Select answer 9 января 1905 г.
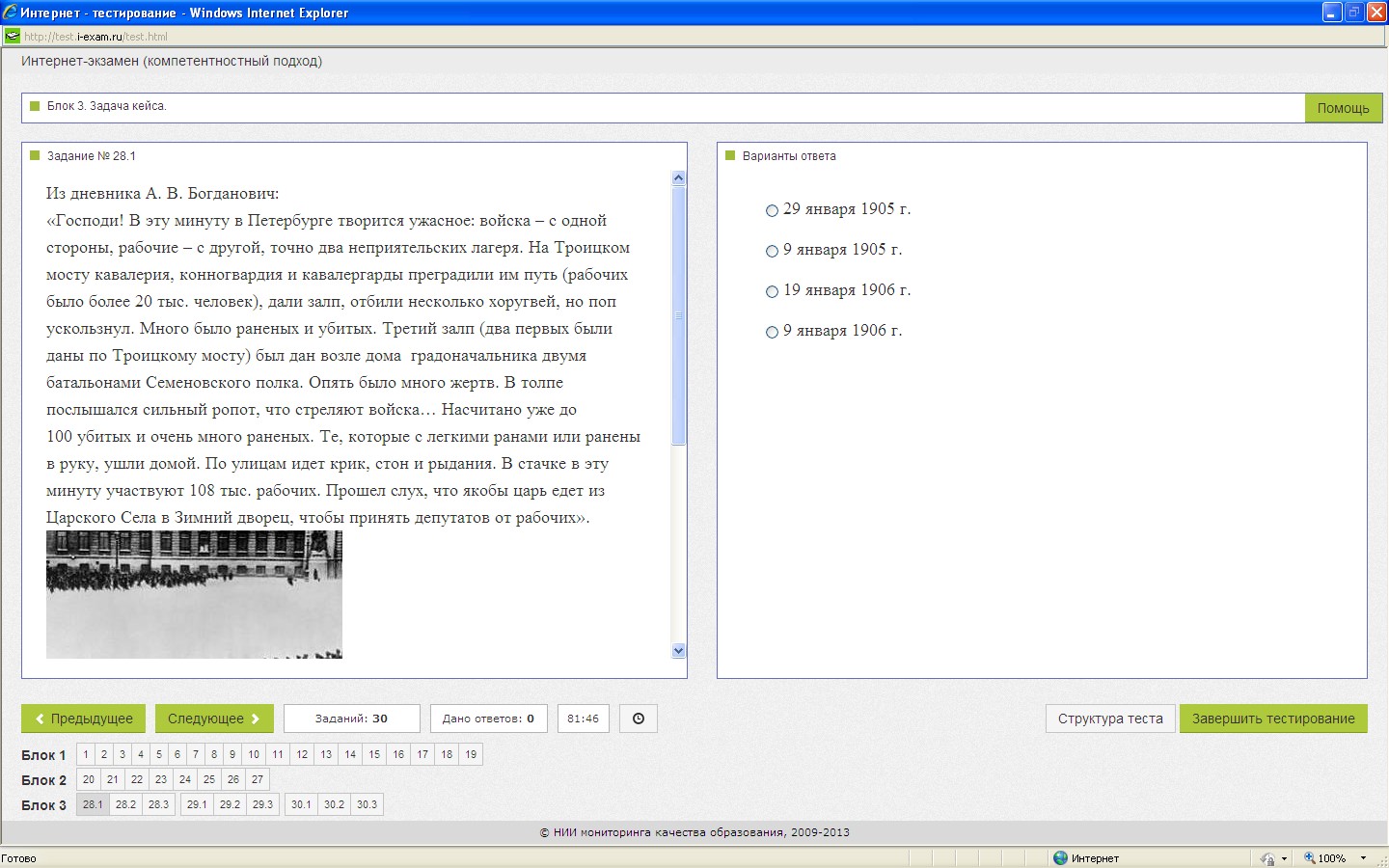Screen dimensions: 1389x868 pos(772,251)
